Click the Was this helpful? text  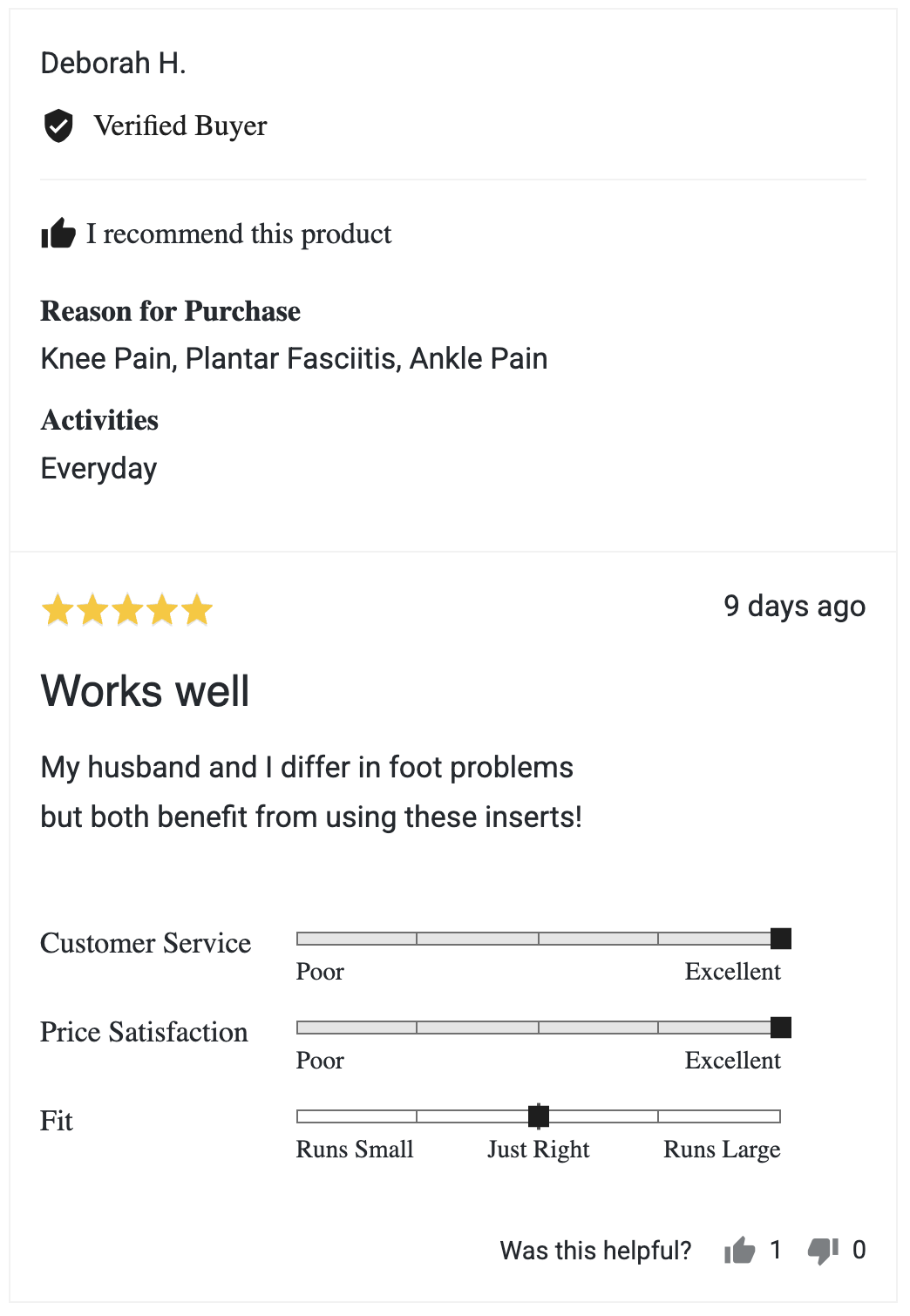pos(595,1251)
